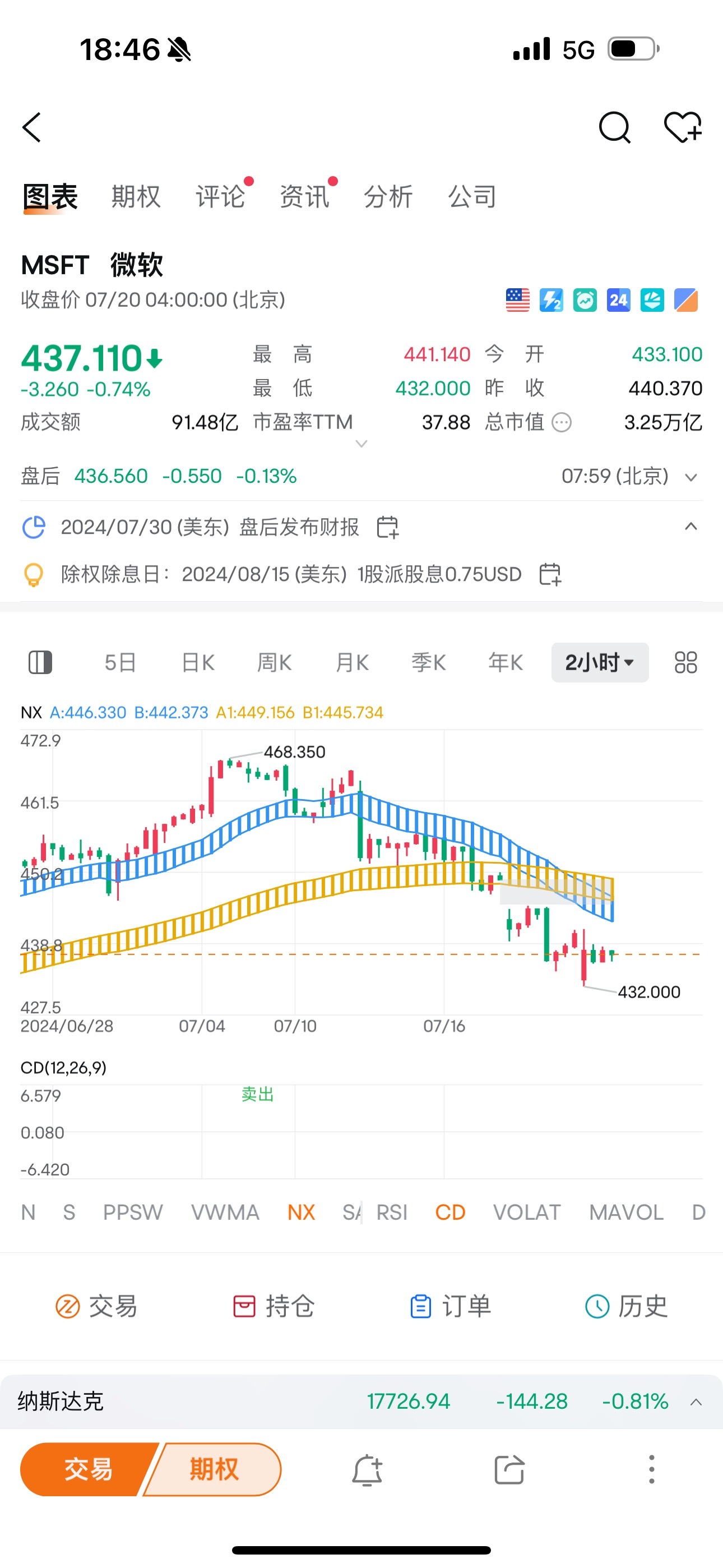Toggle the MAVOL sub-indicator
Screen dimensions: 723x1568
tap(626, 1212)
